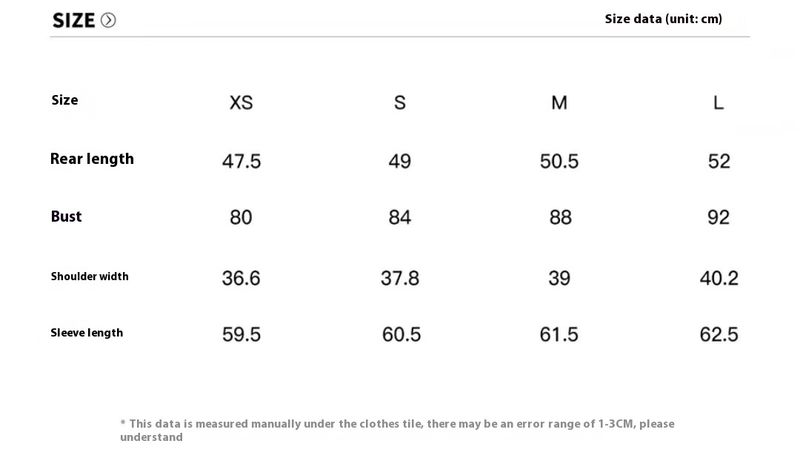Click the 61.5 sleeve length value
The width and height of the screenshot is (800, 473).
pyautogui.click(x=559, y=334)
